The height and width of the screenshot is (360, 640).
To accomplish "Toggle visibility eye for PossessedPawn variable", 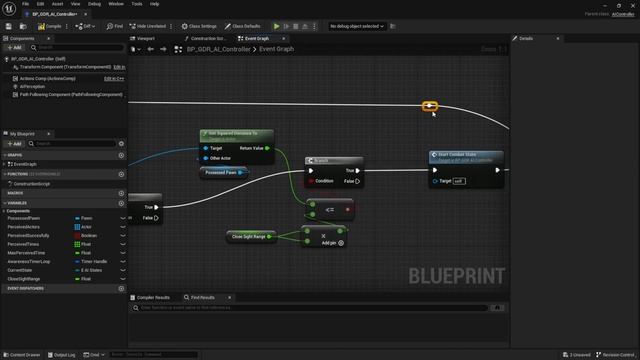I will 122,218.
